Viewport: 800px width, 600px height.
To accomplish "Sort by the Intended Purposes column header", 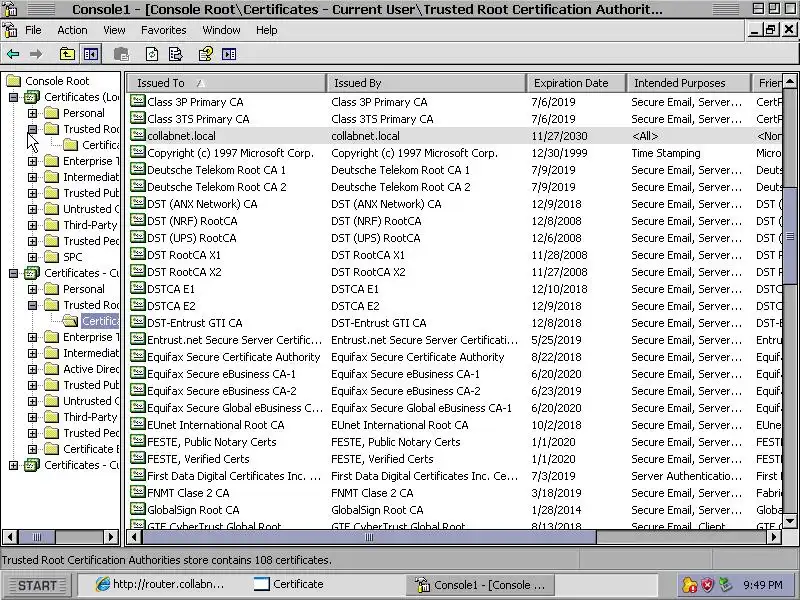I will pyautogui.click(x=688, y=83).
